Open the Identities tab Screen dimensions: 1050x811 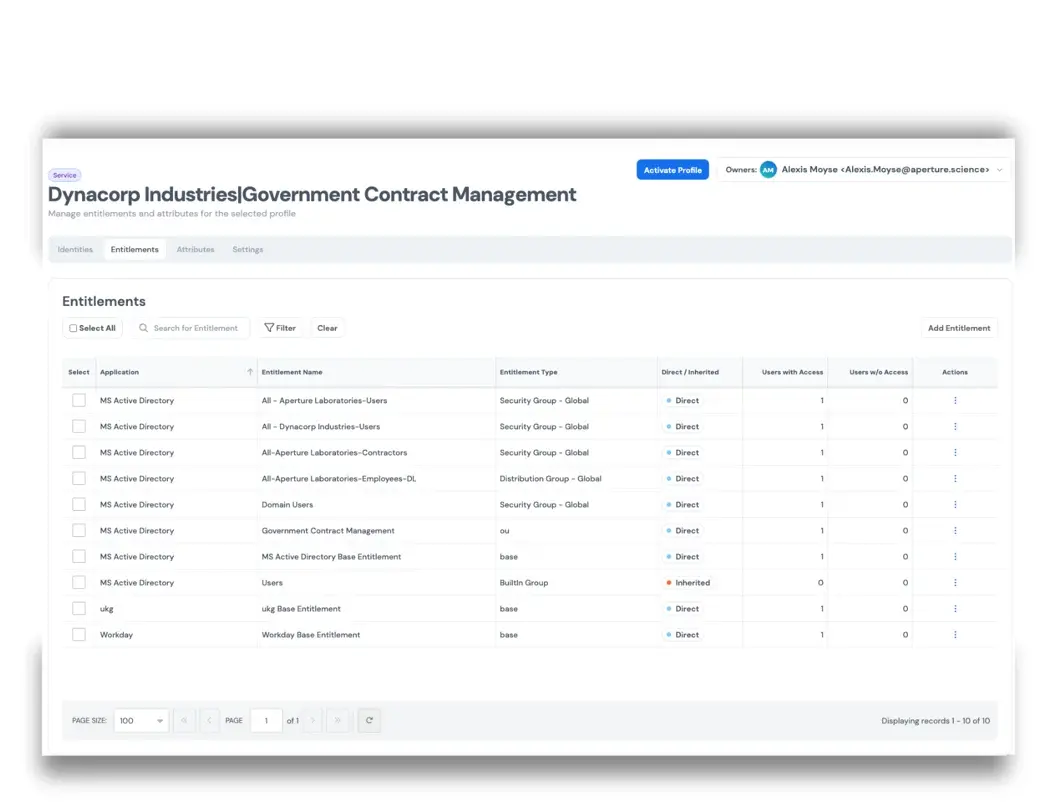point(75,249)
